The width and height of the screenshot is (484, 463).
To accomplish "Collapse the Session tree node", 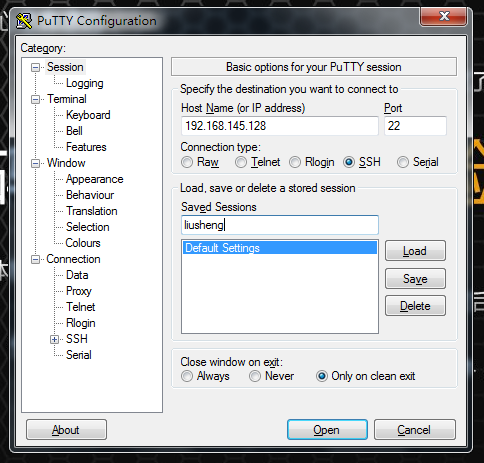I will (35, 68).
